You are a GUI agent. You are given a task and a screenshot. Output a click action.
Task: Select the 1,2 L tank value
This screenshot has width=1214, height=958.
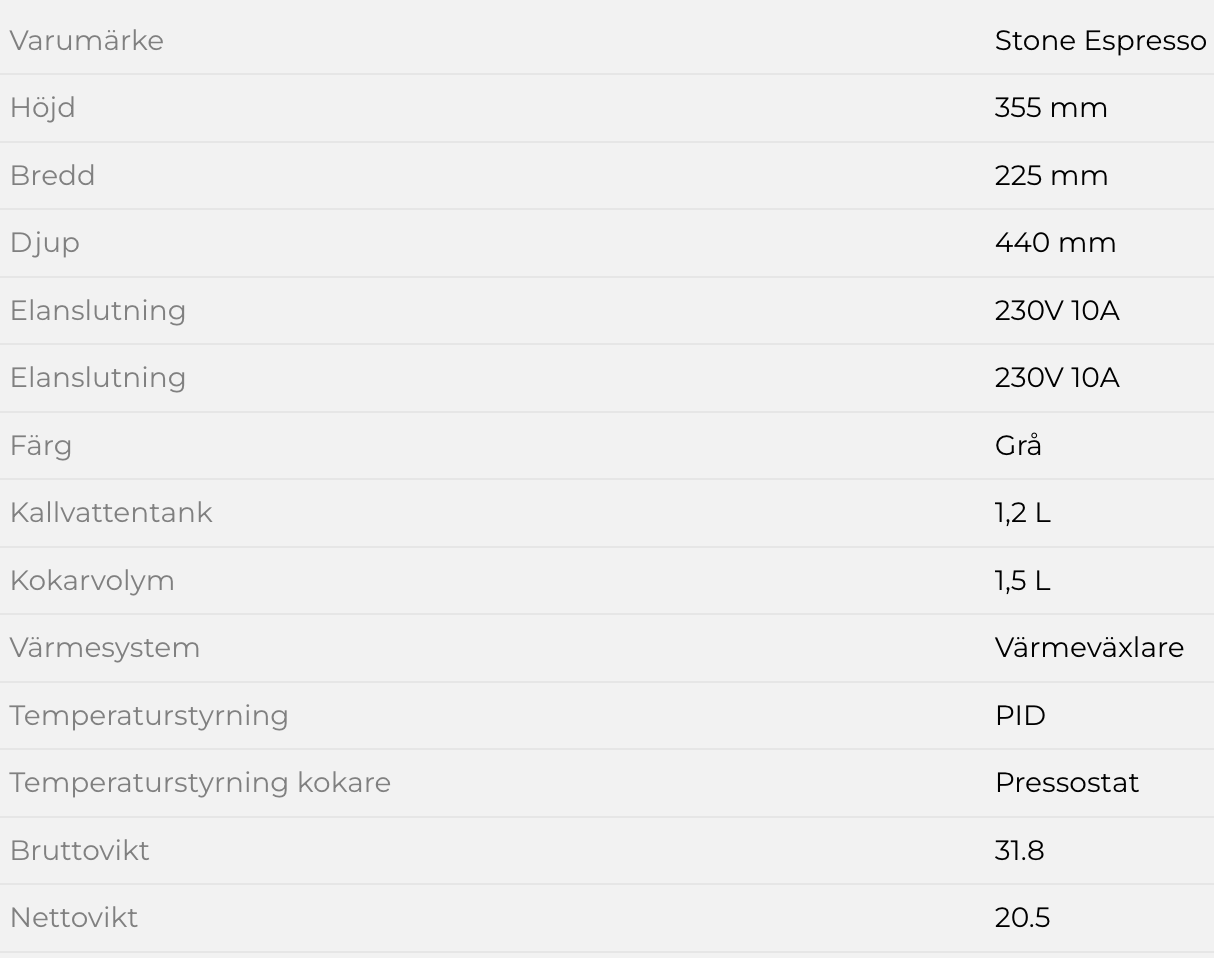pos(1023,513)
